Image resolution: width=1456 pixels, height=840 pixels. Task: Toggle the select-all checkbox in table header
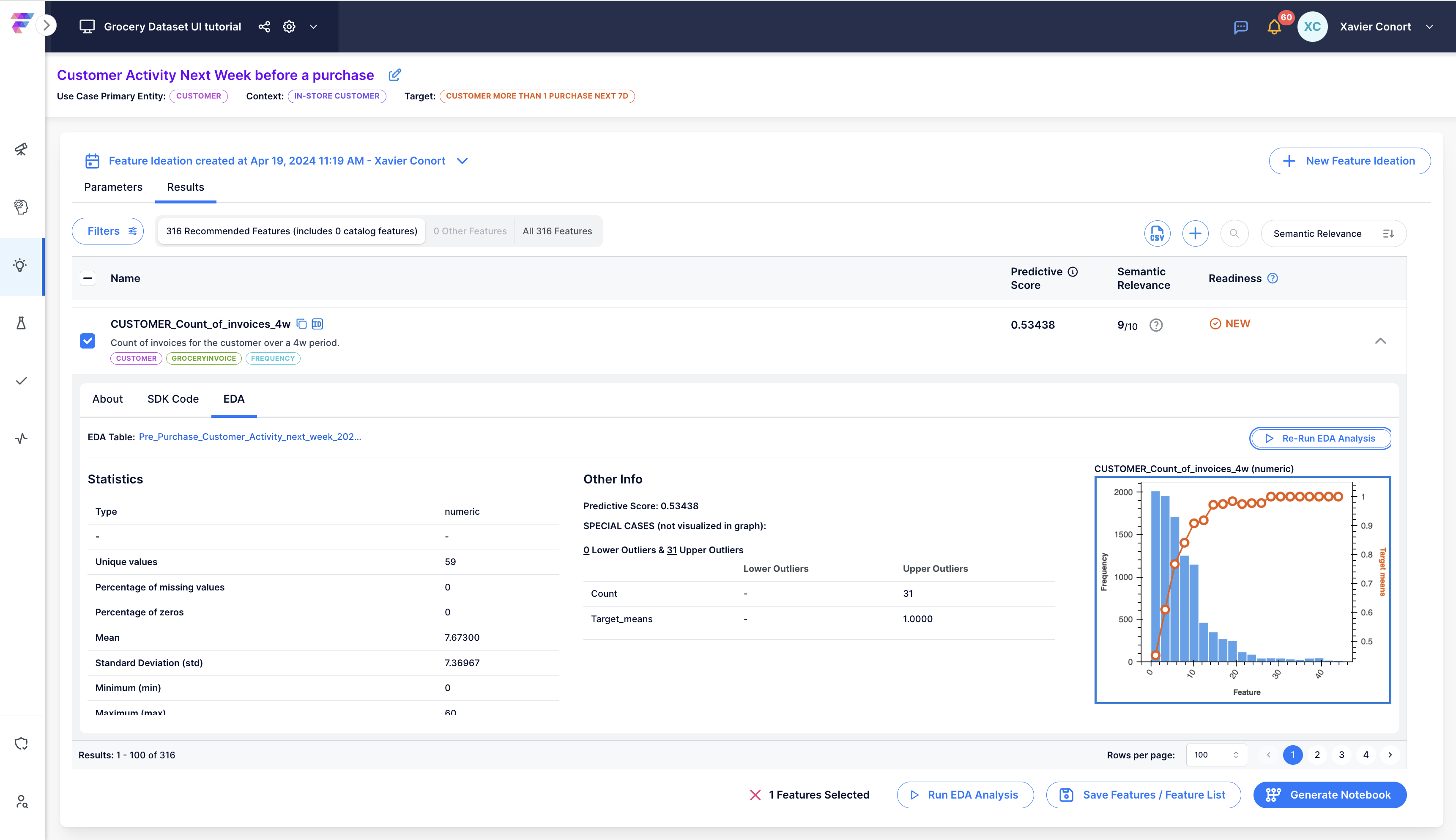88,279
